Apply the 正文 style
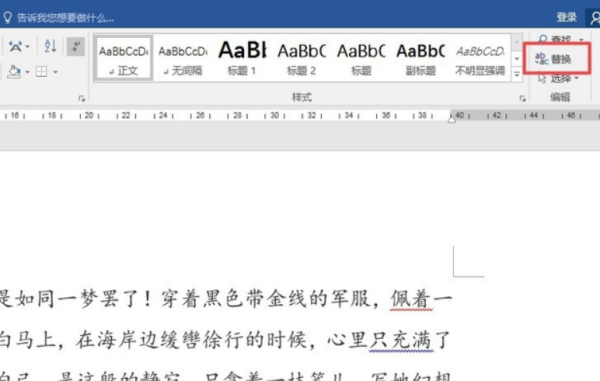Image resolution: width=600 pixels, height=381 pixels. (124, 58)
